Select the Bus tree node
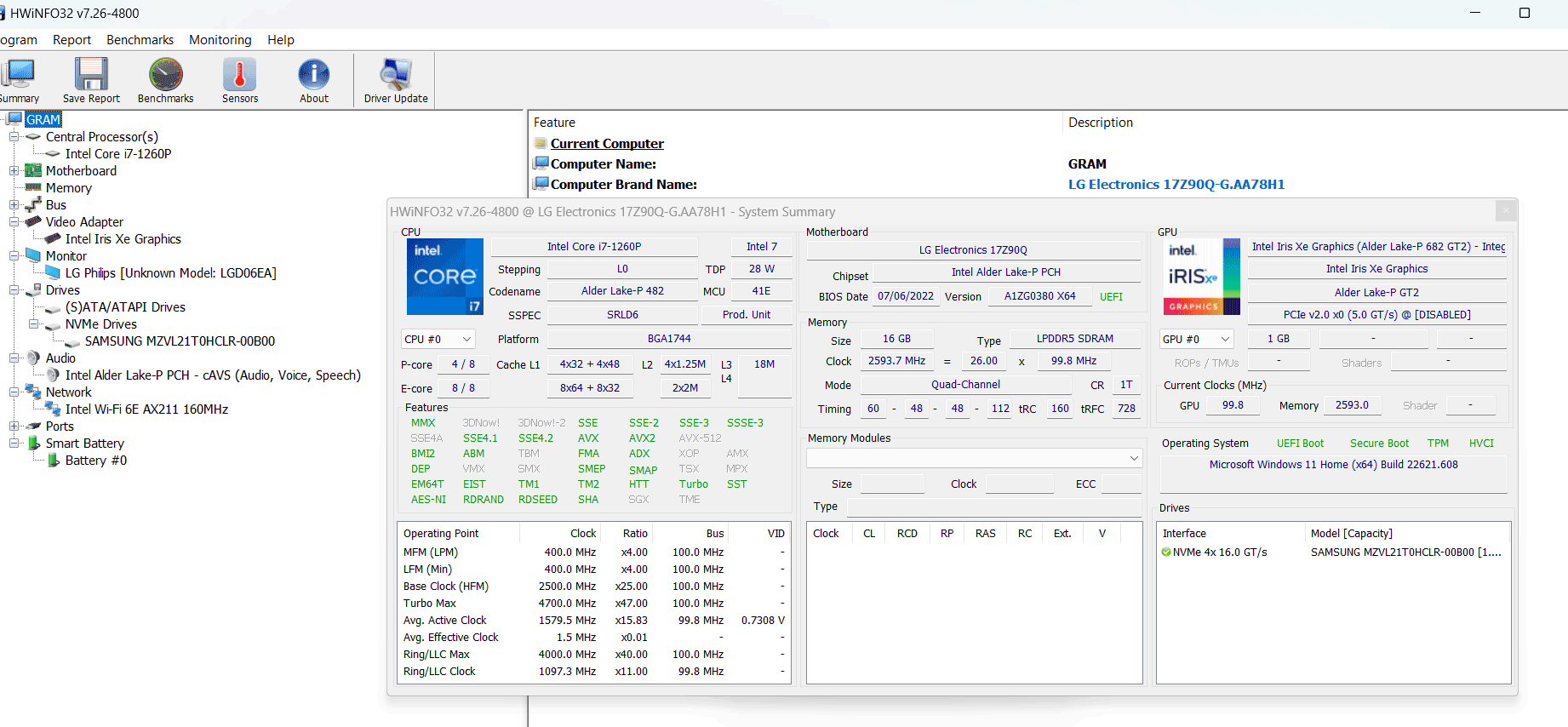The width and height of the screenshot is (1568, 727). coord(55,205)
